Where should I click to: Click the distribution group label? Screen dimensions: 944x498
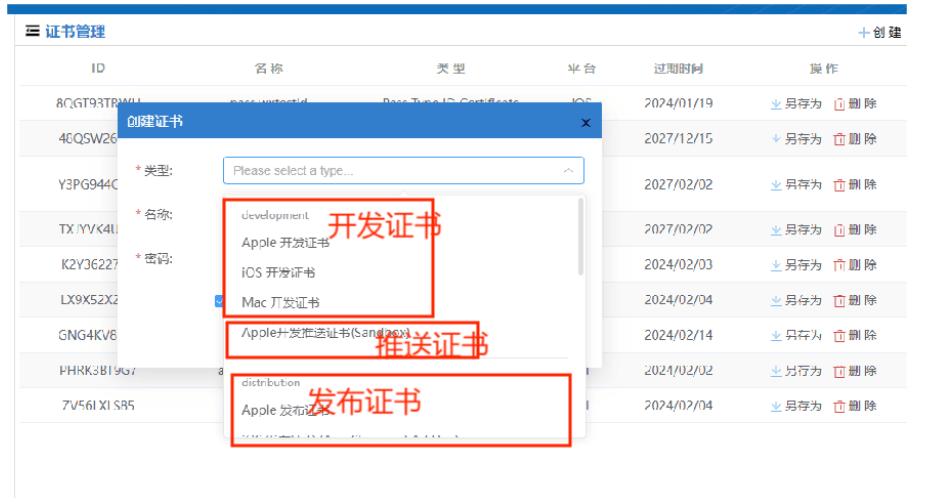270,382
